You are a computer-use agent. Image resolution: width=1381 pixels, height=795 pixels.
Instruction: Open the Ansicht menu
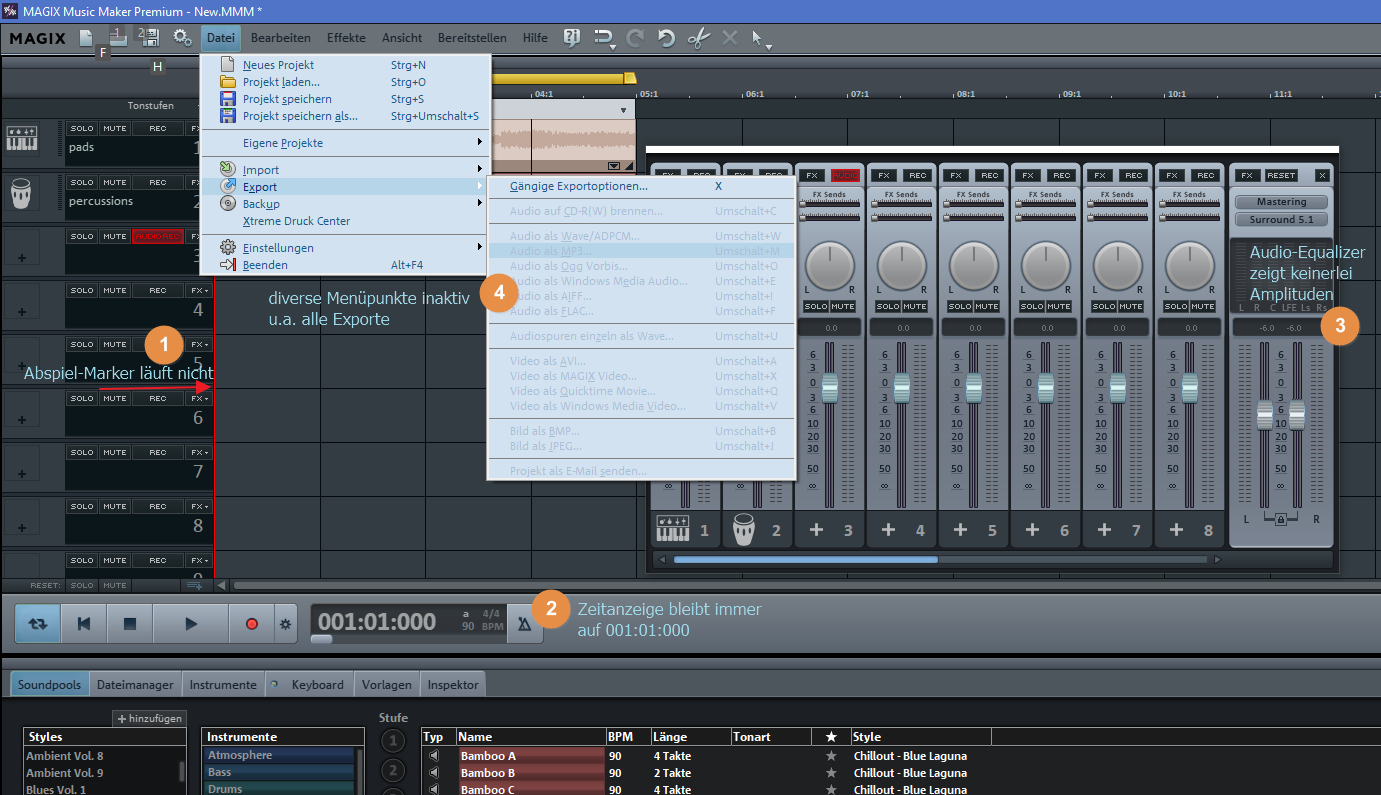[401, 38]
